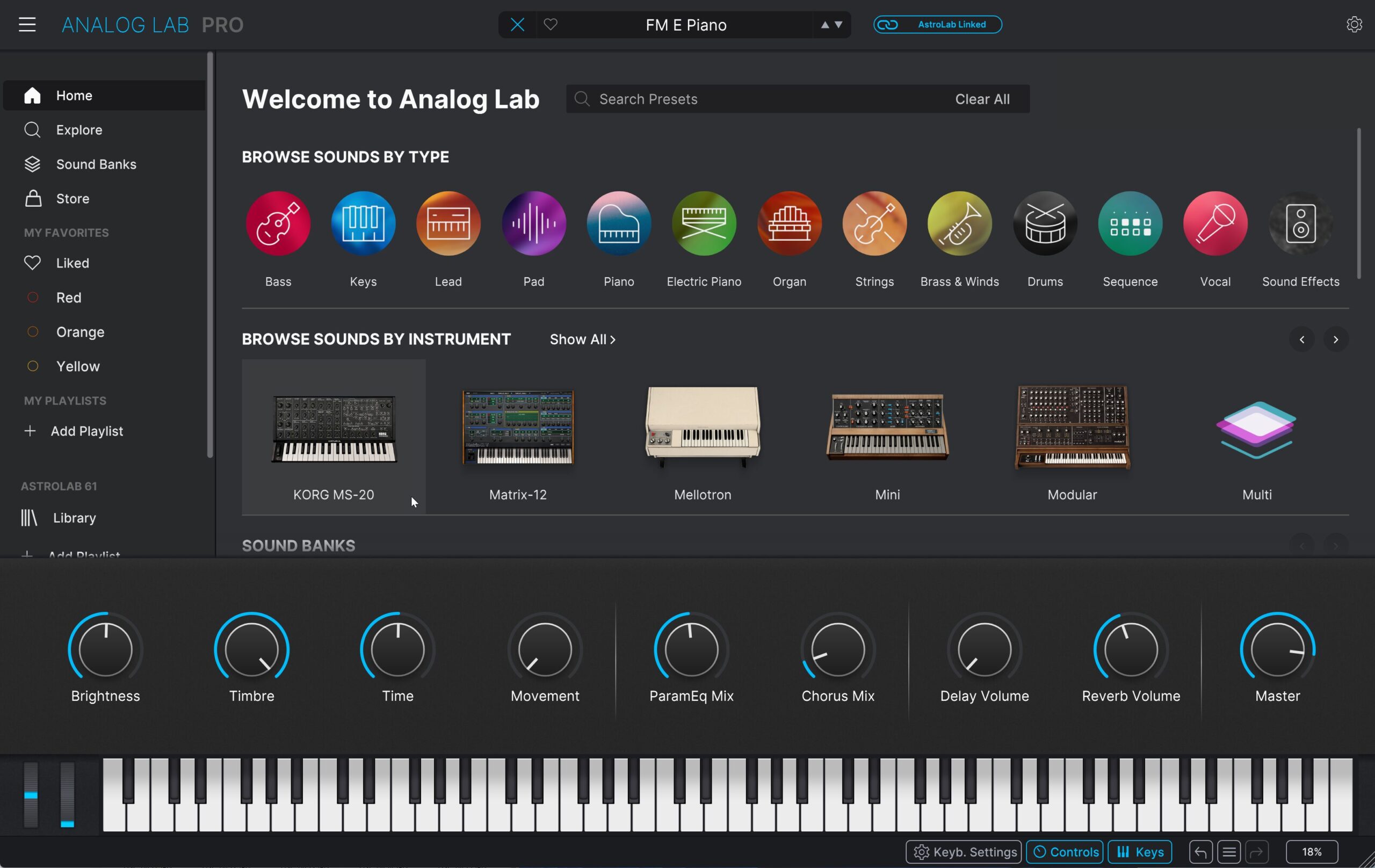Show the previous instruments with the left chevron
The height and width of the screenshot is (868, 1375).
[x=1302, y=339]
